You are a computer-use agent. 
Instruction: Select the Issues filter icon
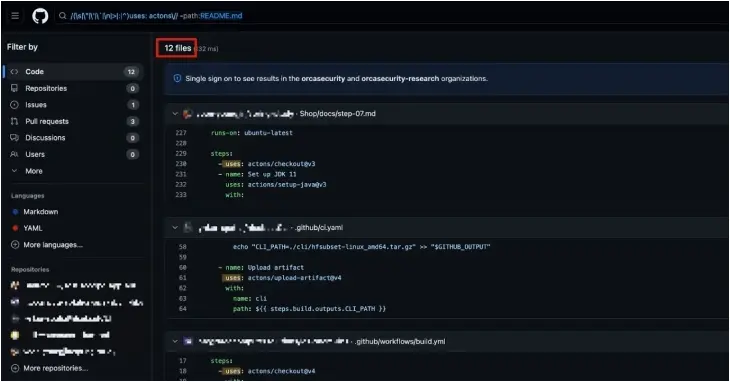point(14,105)
